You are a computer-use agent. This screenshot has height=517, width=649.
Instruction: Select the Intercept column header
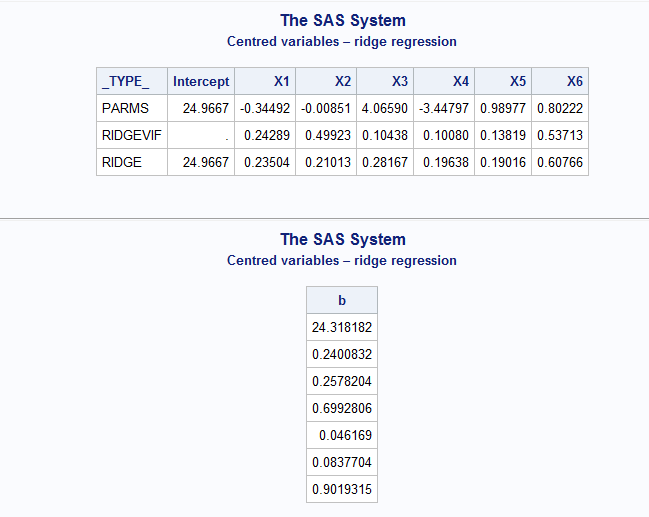click(201, 81)
